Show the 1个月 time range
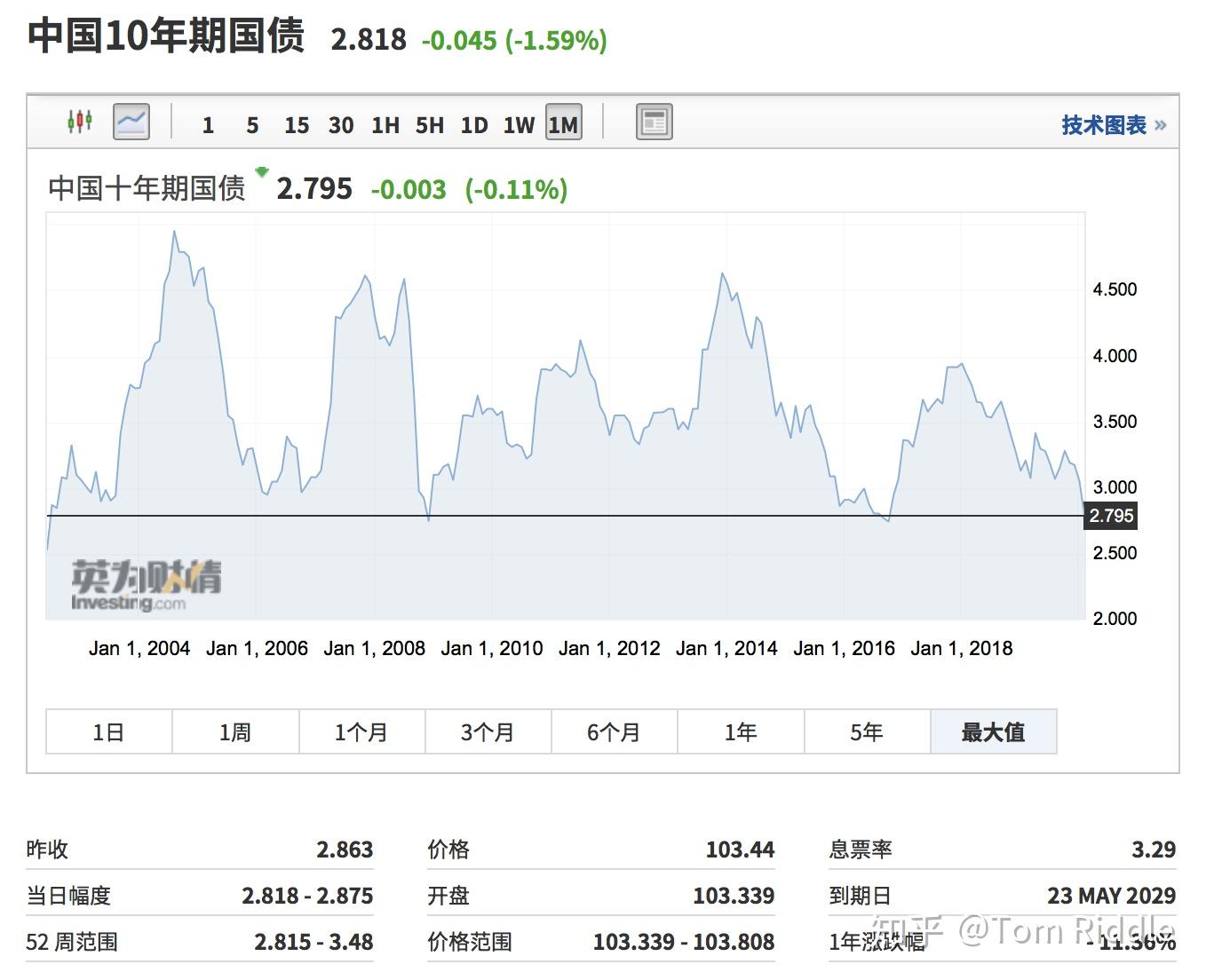The height and width of the screenshot is (980, 1206). tap(361, 731)
